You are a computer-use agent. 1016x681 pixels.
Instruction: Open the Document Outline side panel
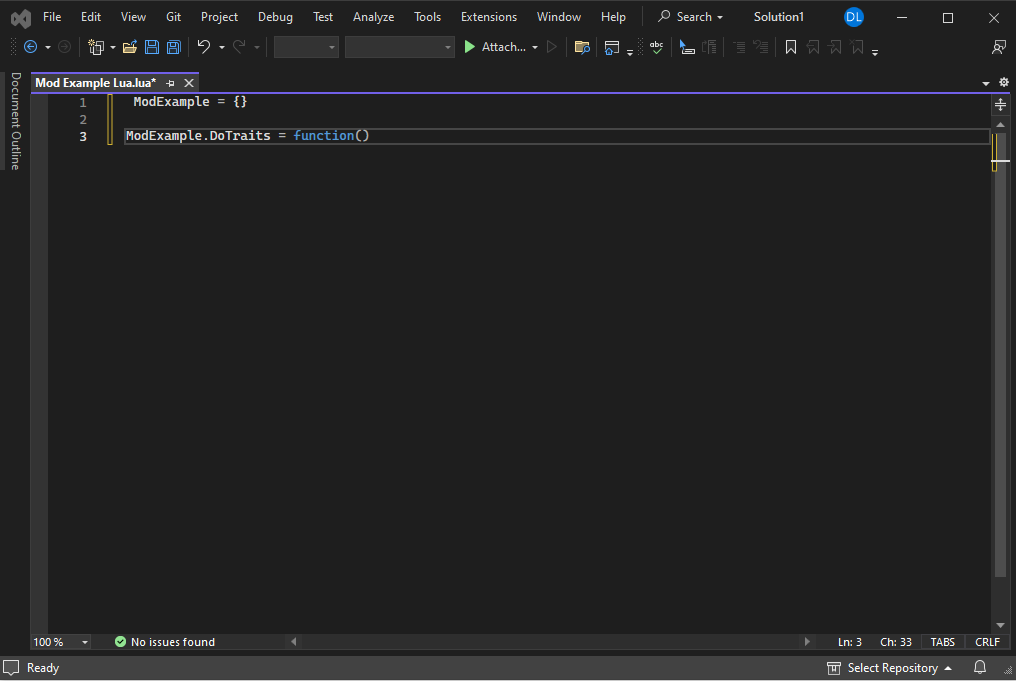pos(16,121)
